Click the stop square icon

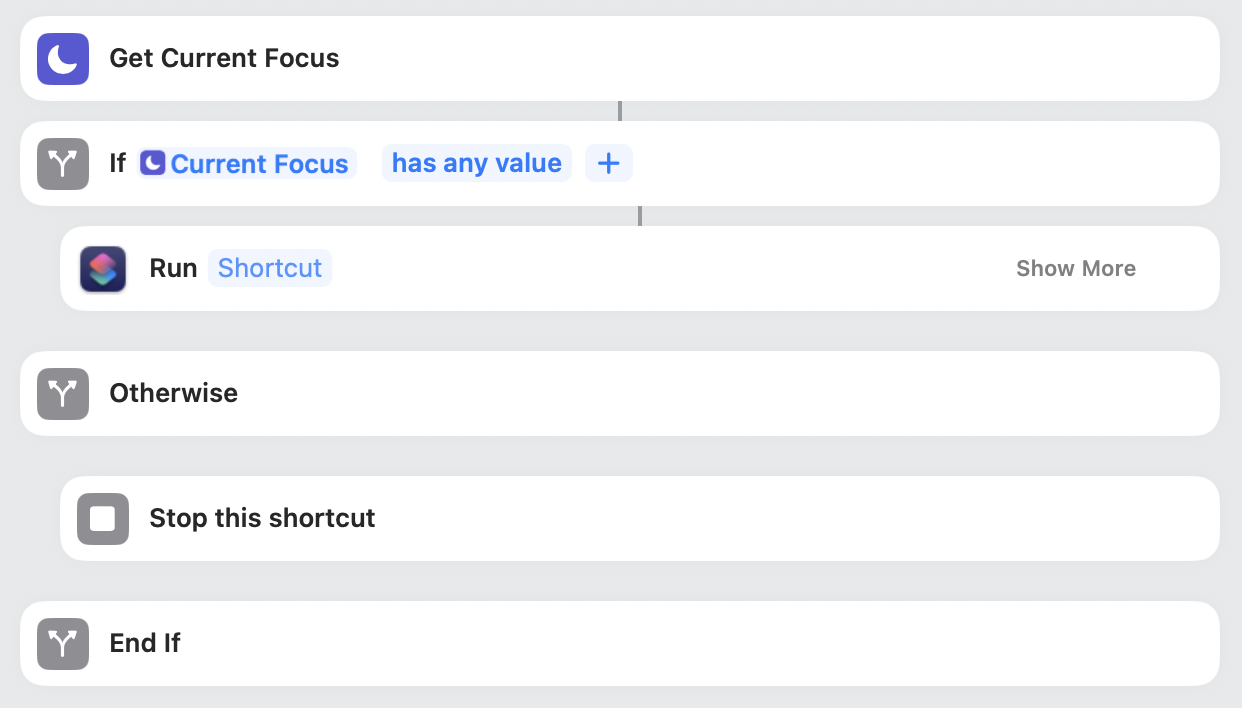tap(103, 519)
